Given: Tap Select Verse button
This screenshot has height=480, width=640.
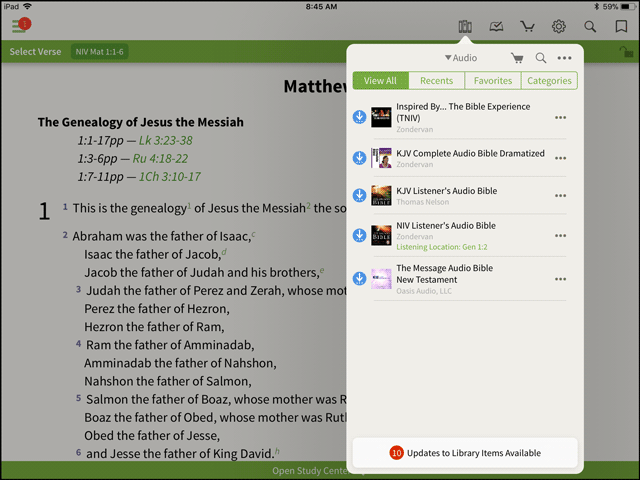Looking at the screenshot, I should point(36,52).
